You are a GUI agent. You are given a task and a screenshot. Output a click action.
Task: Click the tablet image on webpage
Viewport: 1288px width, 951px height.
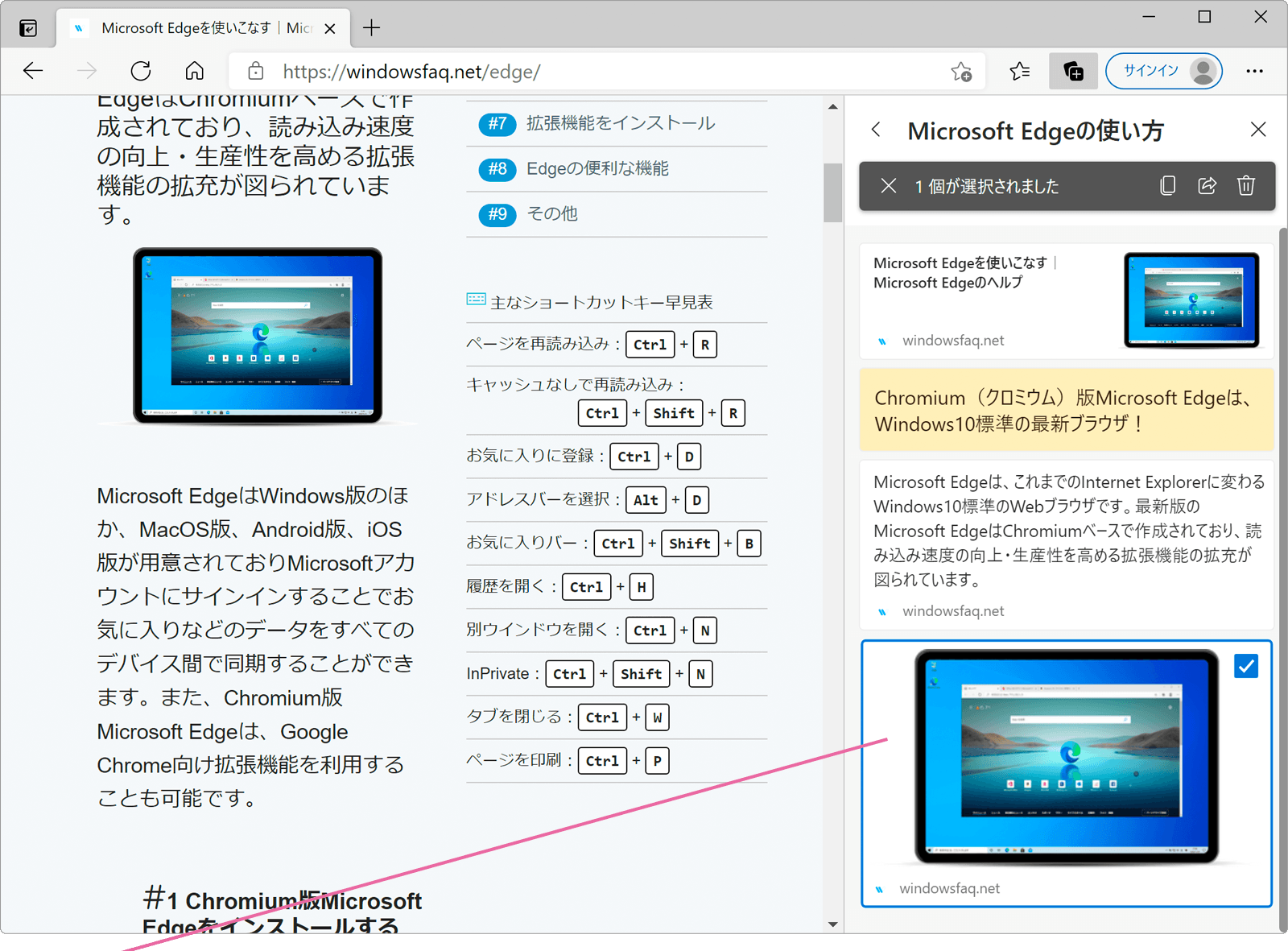258,335
